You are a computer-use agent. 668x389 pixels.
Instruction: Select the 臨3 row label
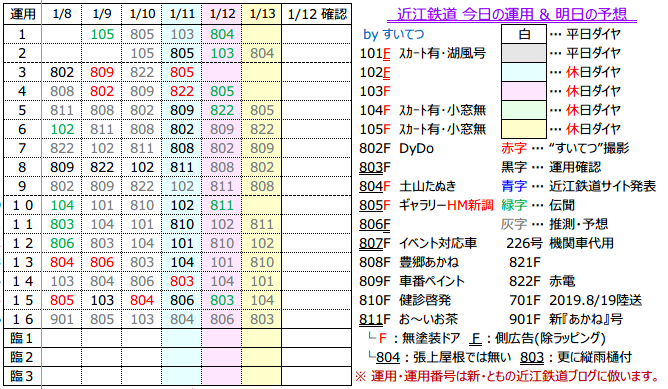(22, 376)
